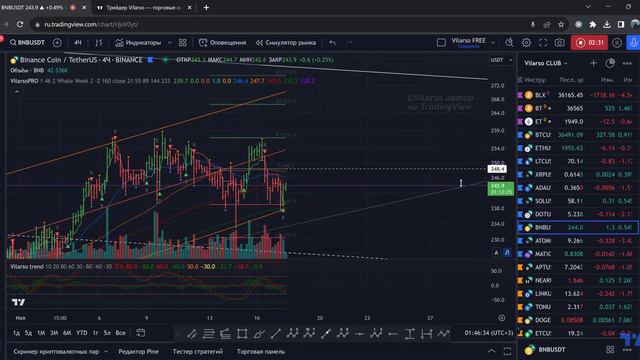Open the watchlist pie chart view icon

(x=610, y=63)
